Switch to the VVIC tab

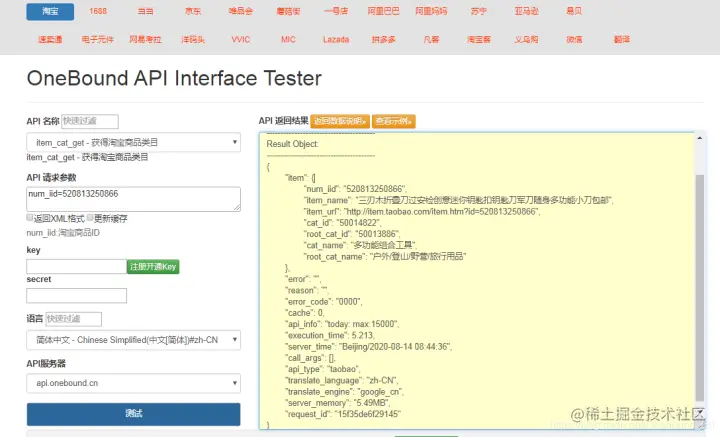(241, 39)
